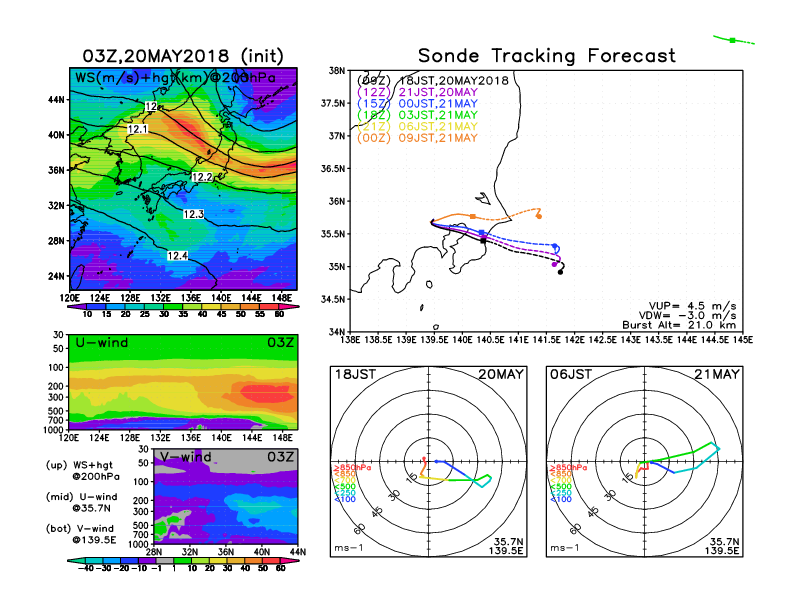
Task: Click the orange square marker on 00Z track
Action: pyautogui.click(x=473, y=216)
